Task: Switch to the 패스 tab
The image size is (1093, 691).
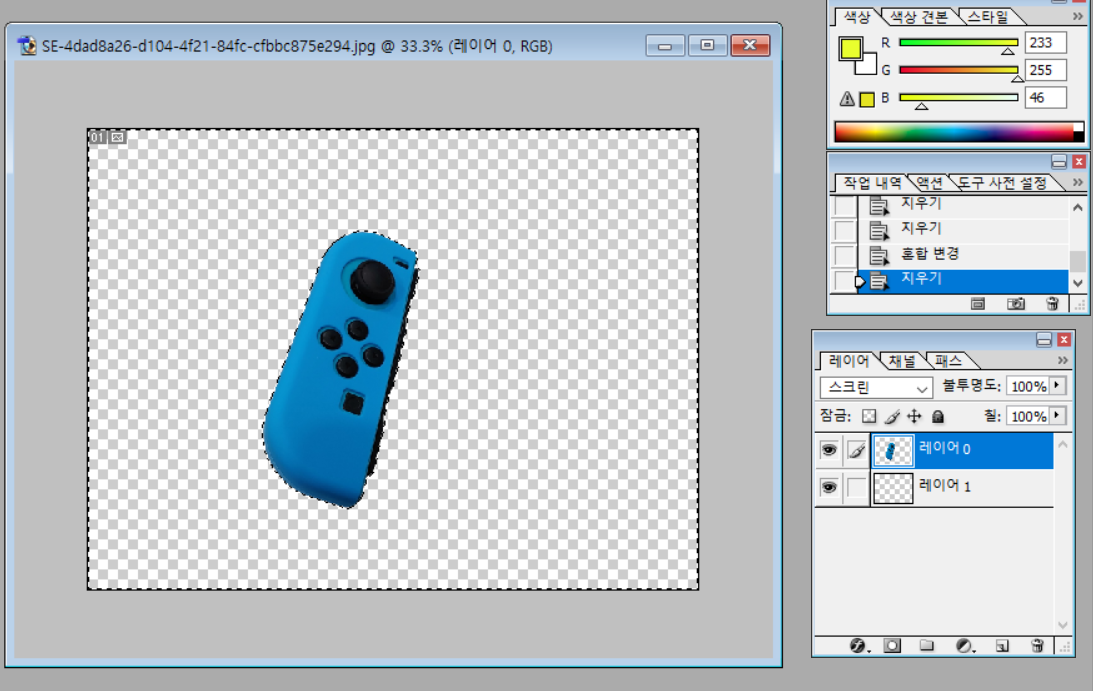Action: click(x=948, y=360)
